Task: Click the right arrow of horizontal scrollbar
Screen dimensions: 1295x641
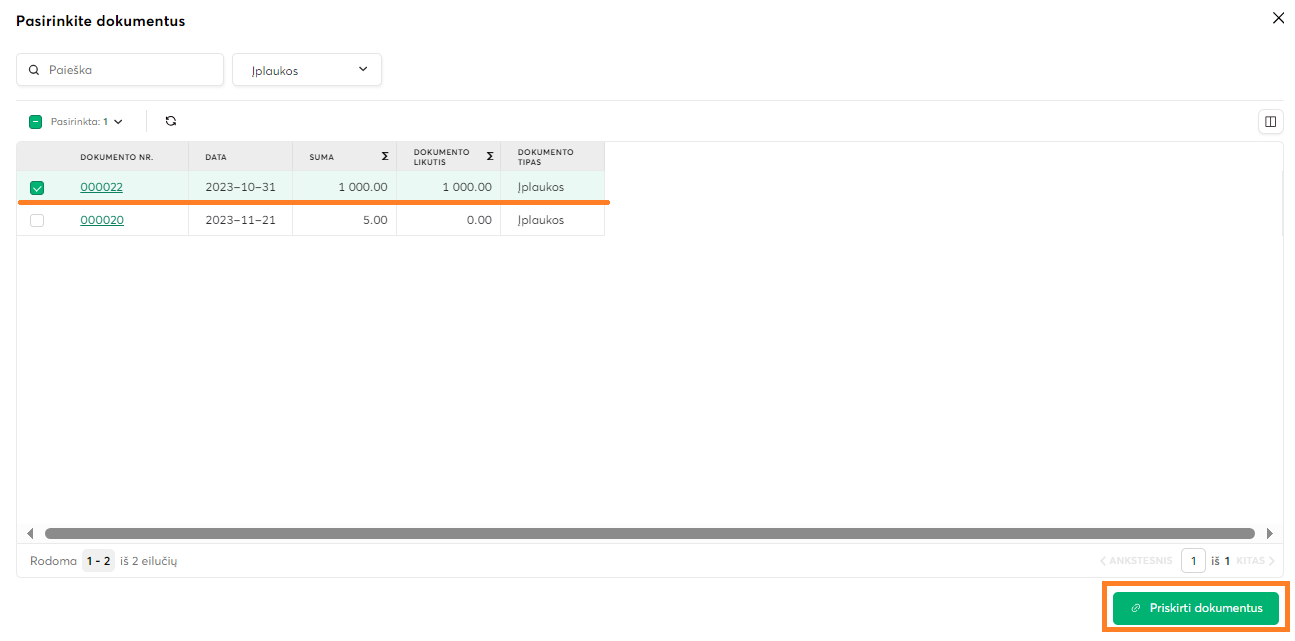Action: 1270,534
